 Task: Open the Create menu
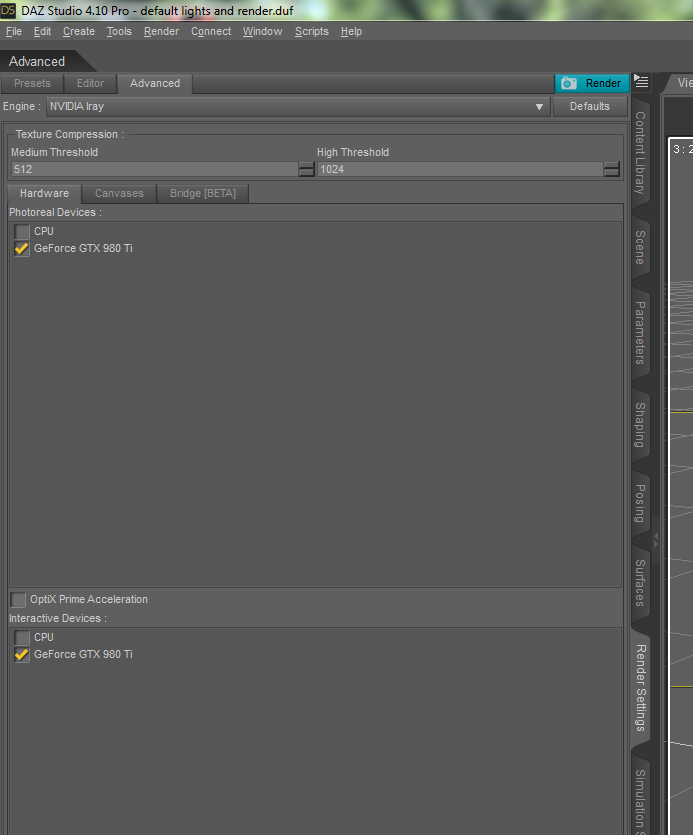point(79,31)
